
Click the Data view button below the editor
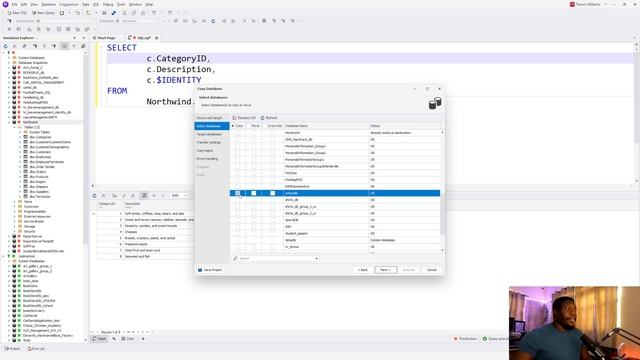click(x=128, y=339)
